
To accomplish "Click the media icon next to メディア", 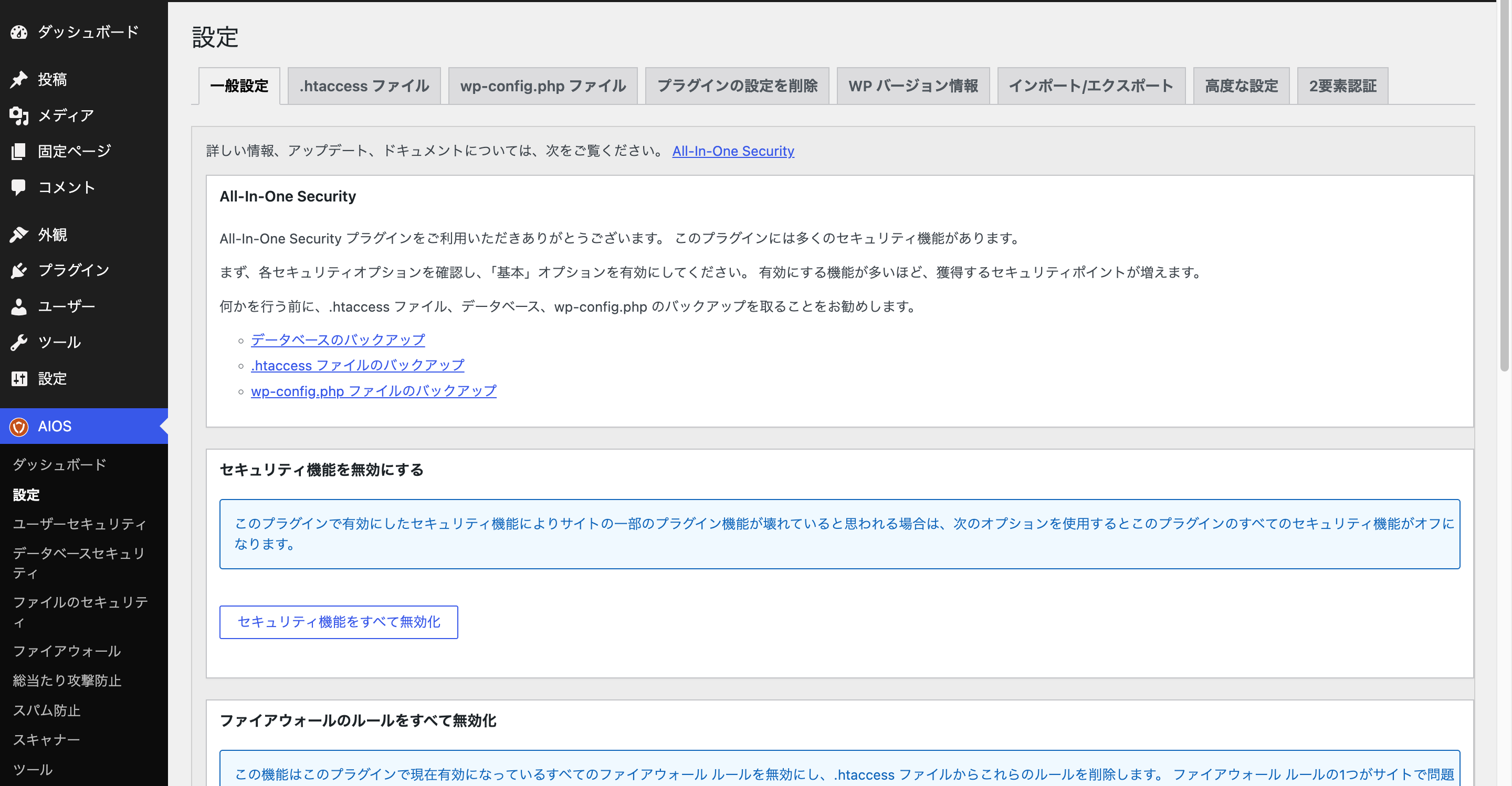I will (x=19, y=115).
